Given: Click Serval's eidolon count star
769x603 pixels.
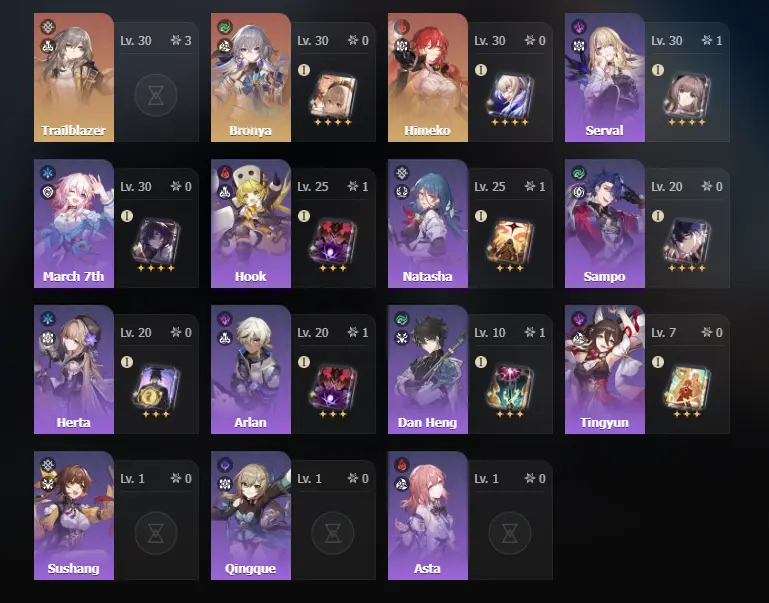Looking at the screenshot, I should pyautogui.click(x=707, y=40).
